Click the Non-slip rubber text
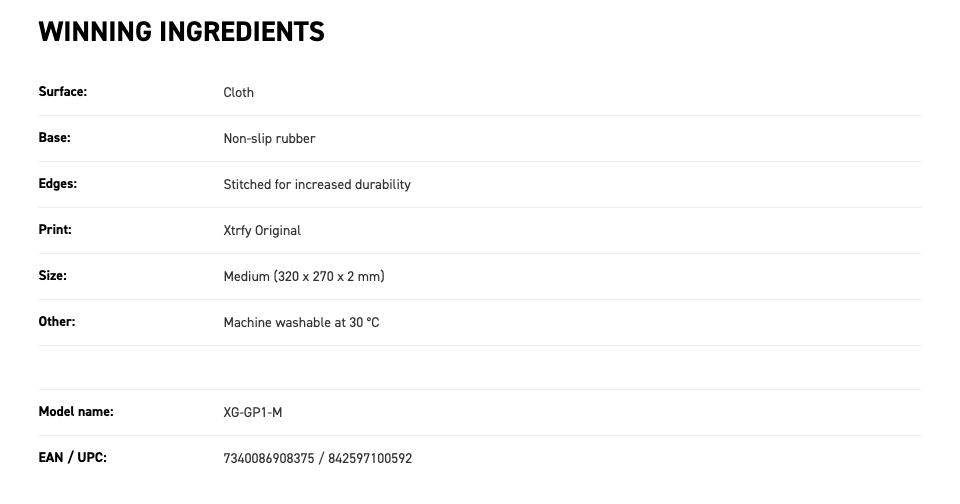 coord(269,138)
